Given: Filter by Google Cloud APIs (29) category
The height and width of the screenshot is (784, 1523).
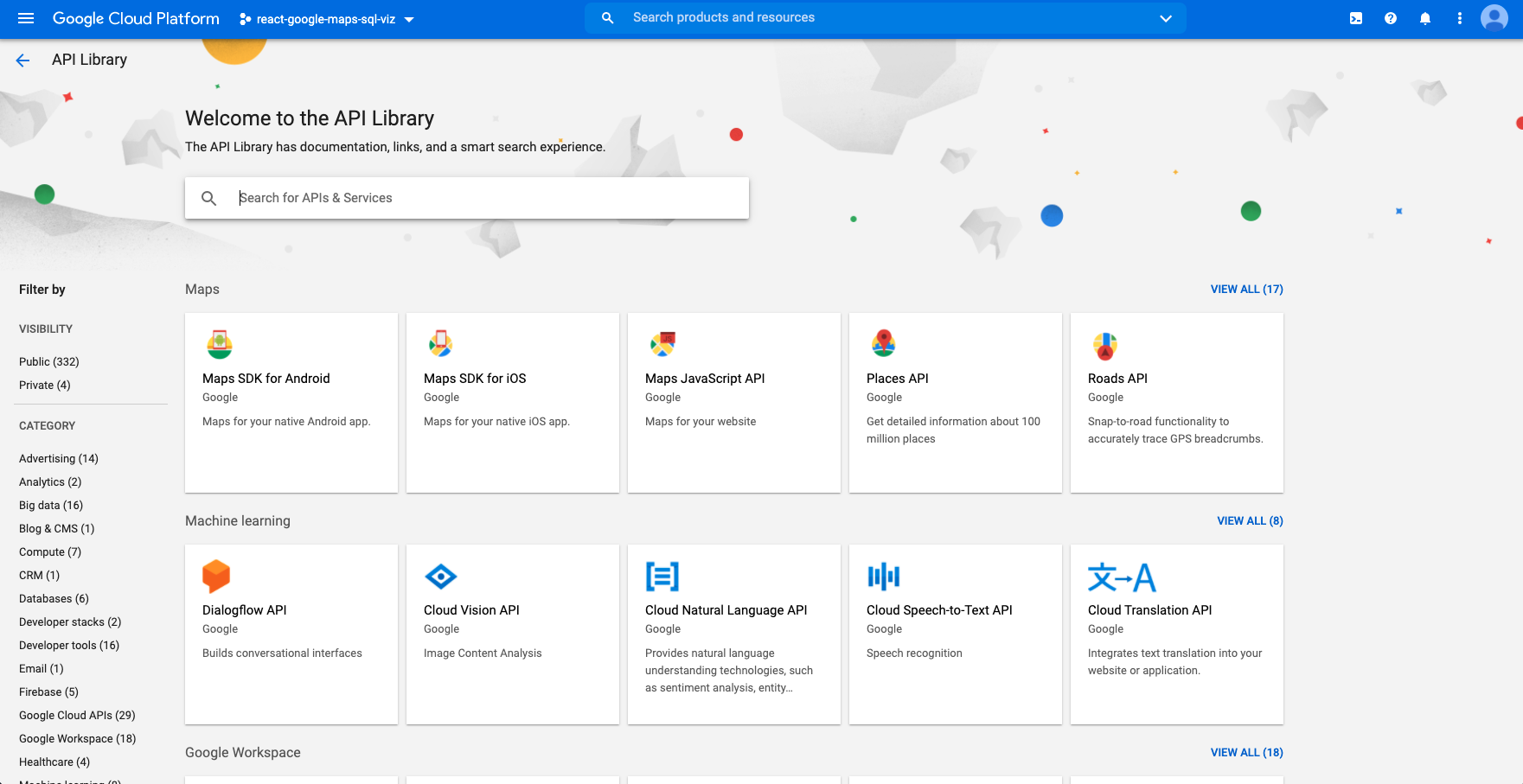Looking at the screenshot, I should 77,716.
